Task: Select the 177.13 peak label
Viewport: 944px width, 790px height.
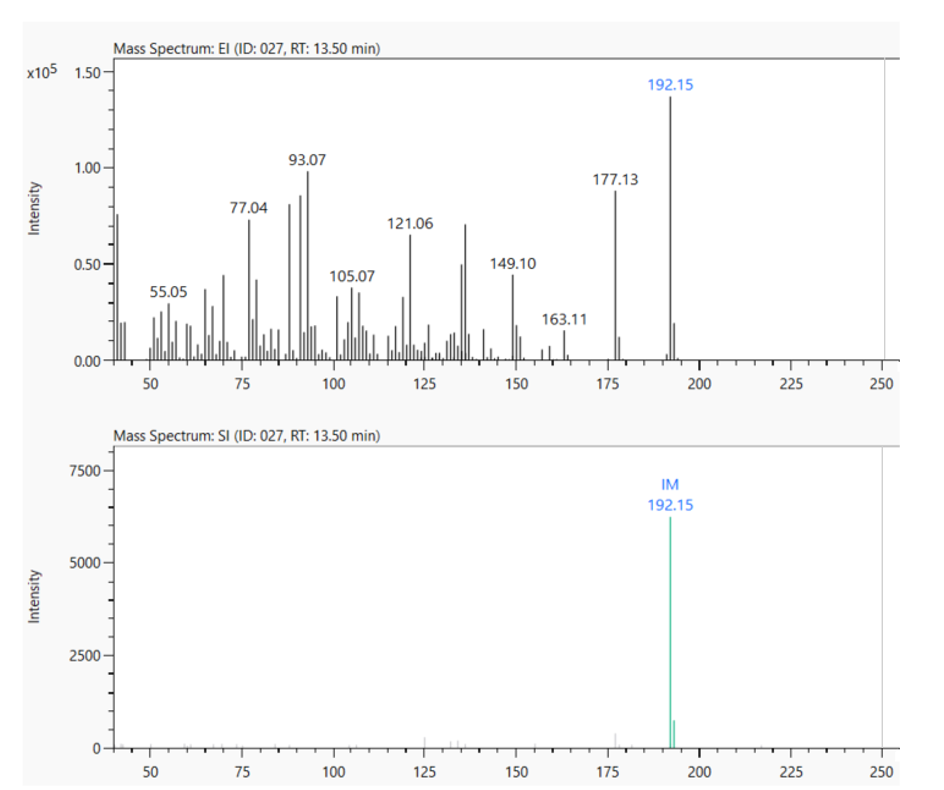Action: click(615, 180)
